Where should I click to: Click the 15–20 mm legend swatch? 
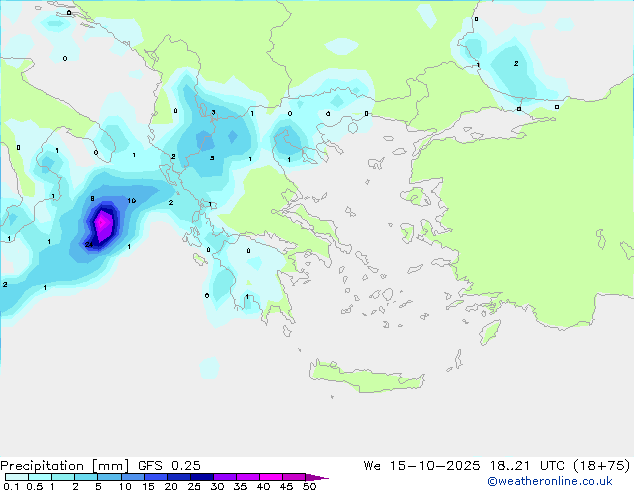coord(156,477)
